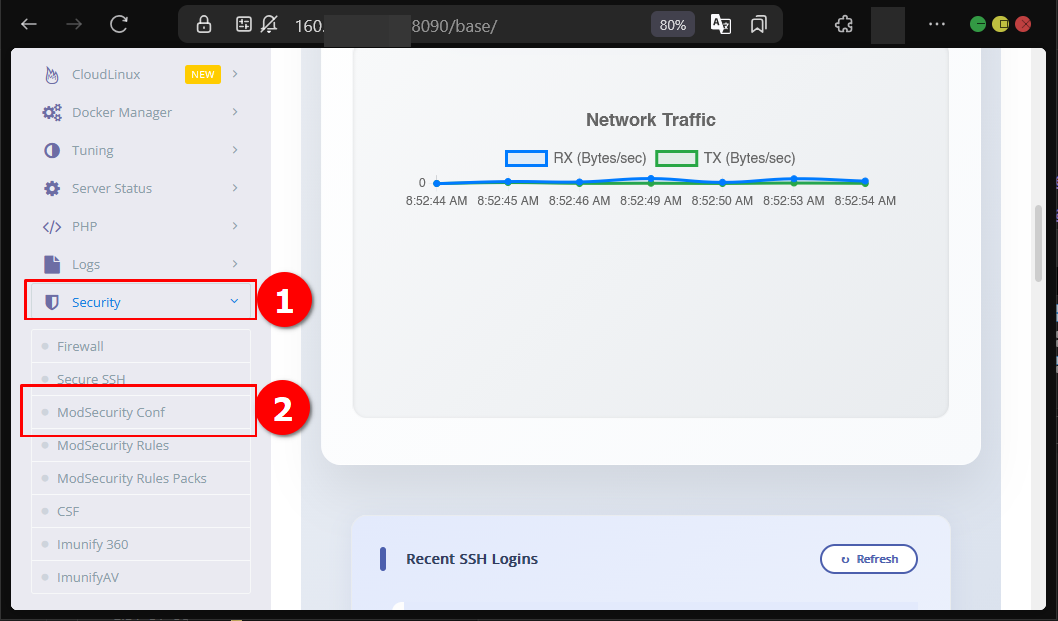This screenshot has height=621, width=1058.
Task: Select Firewall in the Security submenu
Action: point(80,347)
